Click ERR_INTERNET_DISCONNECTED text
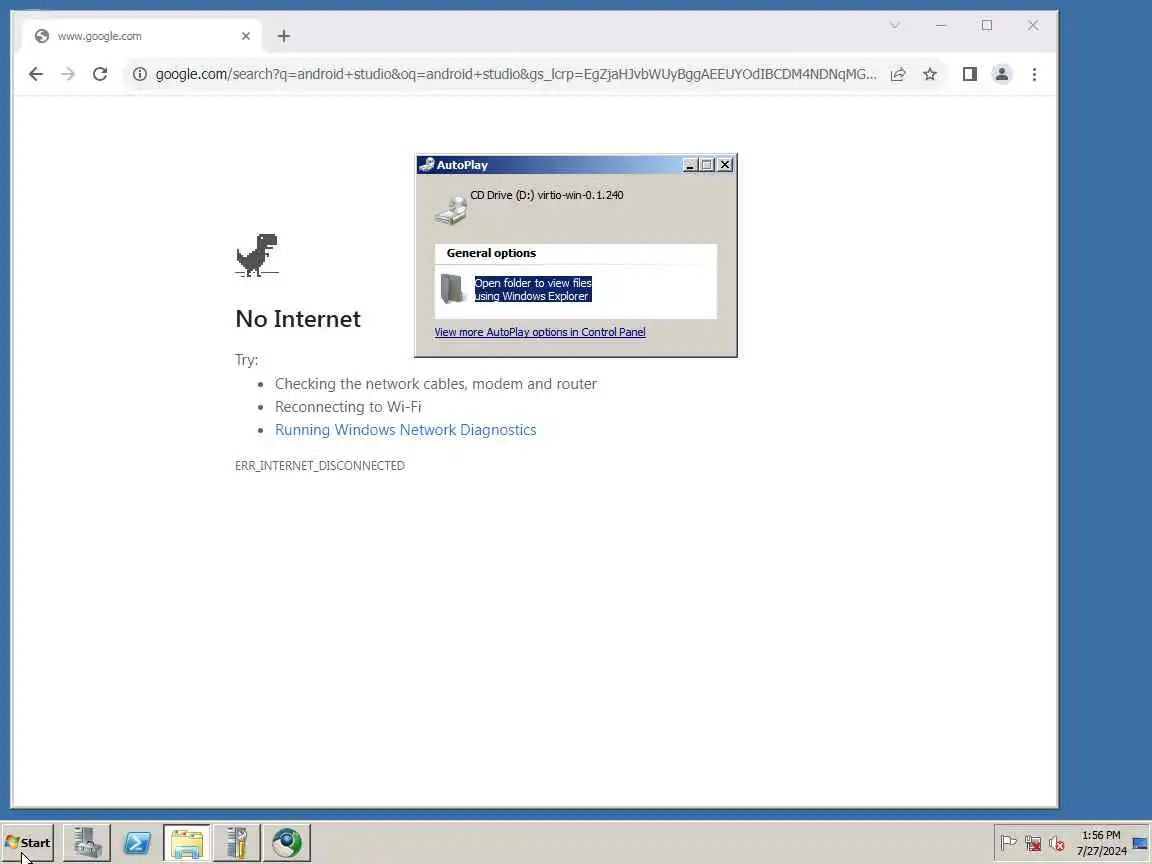The height and width of the screenshot is (864, 1152). tap(320, 466)
